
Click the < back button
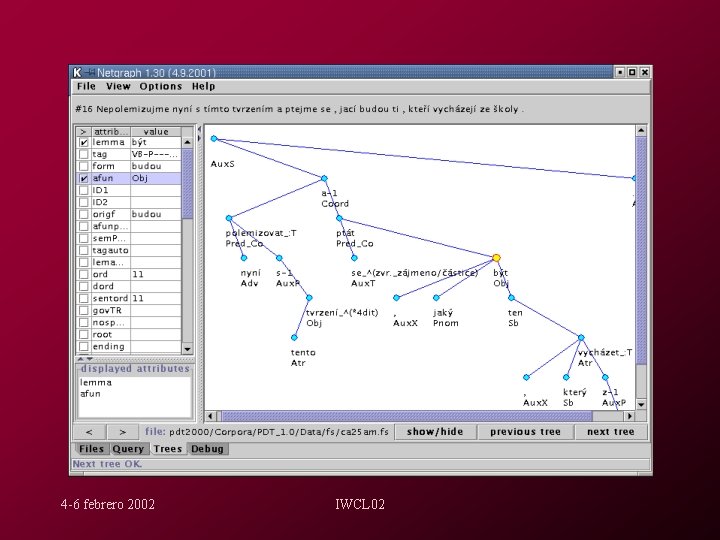pyautogui.click(x=89, y=432)
